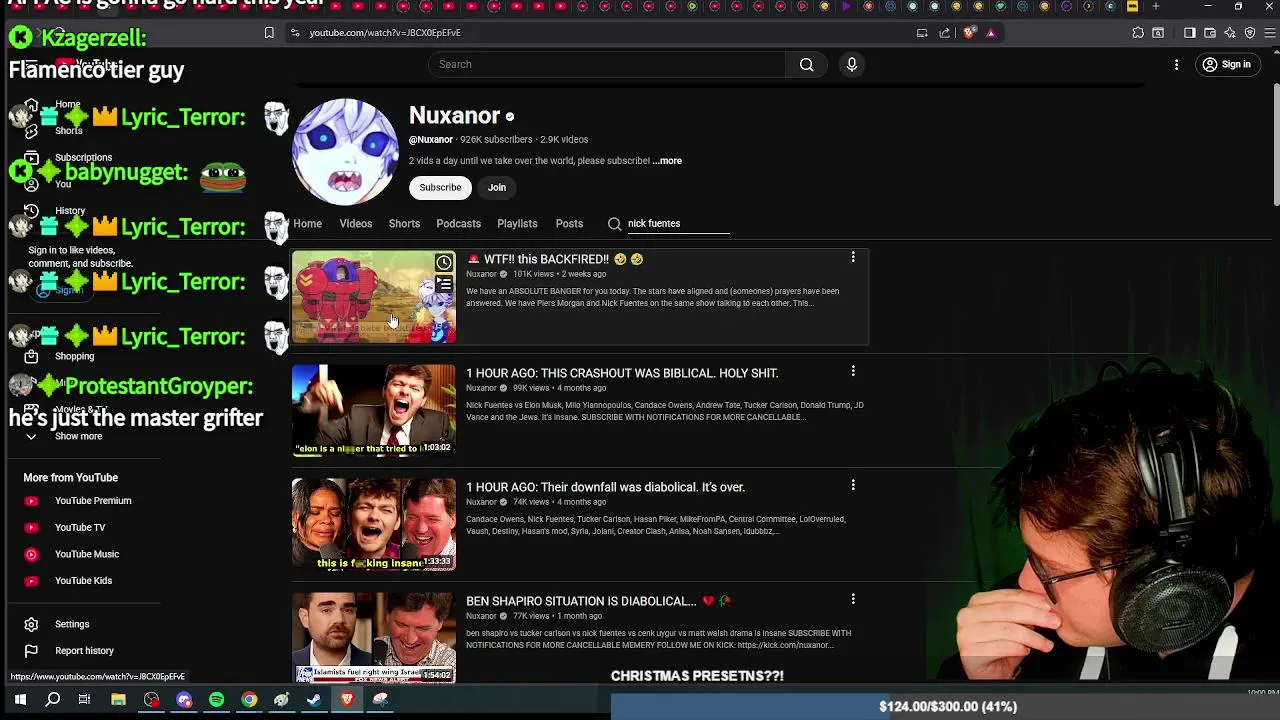The image size is (1280, 720).
Task: Open Brave VPN shield icon
Action: click(x=1250, y=33)
